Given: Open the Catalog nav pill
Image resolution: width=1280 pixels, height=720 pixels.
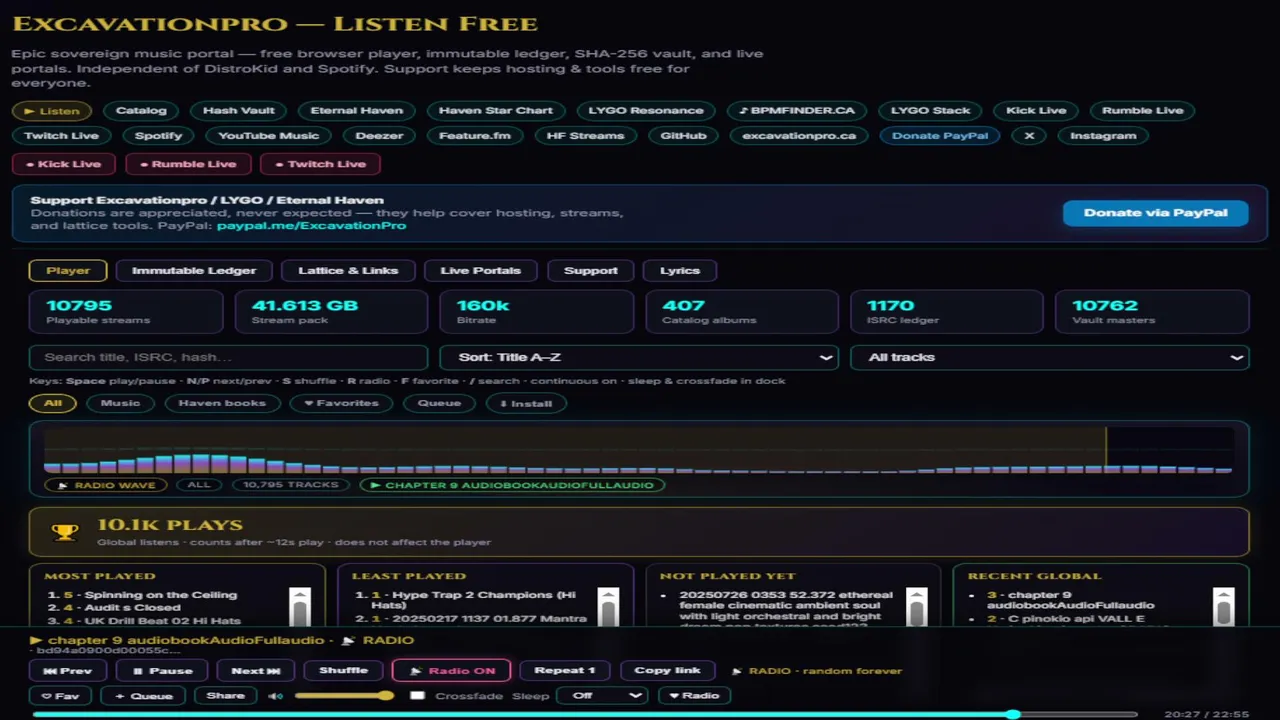Looking at the screenshot, I should [141, 111].
